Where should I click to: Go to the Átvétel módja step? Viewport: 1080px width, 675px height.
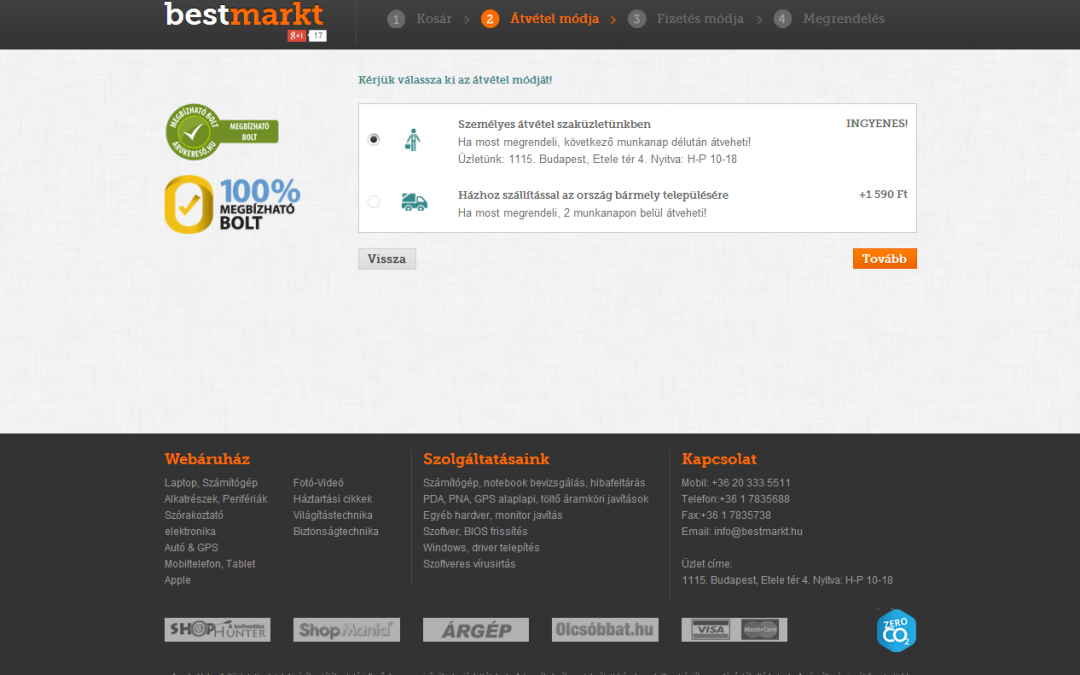[x=554, y=19]
